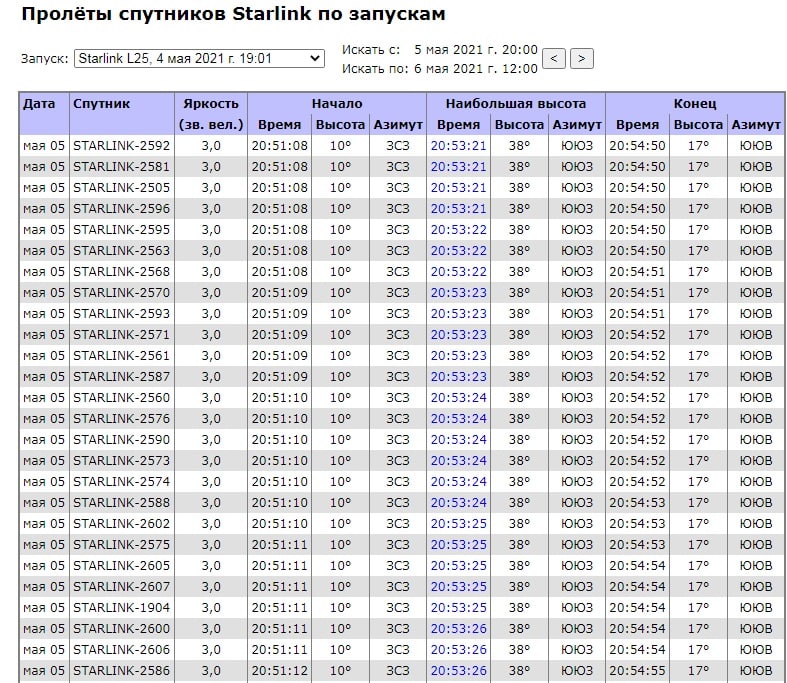Image resolution: width=787 pixels, height=683 pixels.
Task: Open peak time link for STARLINK-2586
Action: click(x=459, y=671)
